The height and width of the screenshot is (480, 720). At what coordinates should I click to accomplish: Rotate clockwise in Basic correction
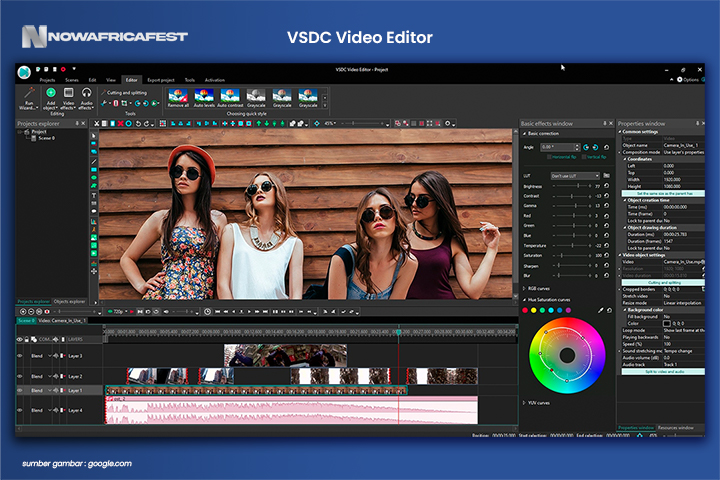click(596, 147)
